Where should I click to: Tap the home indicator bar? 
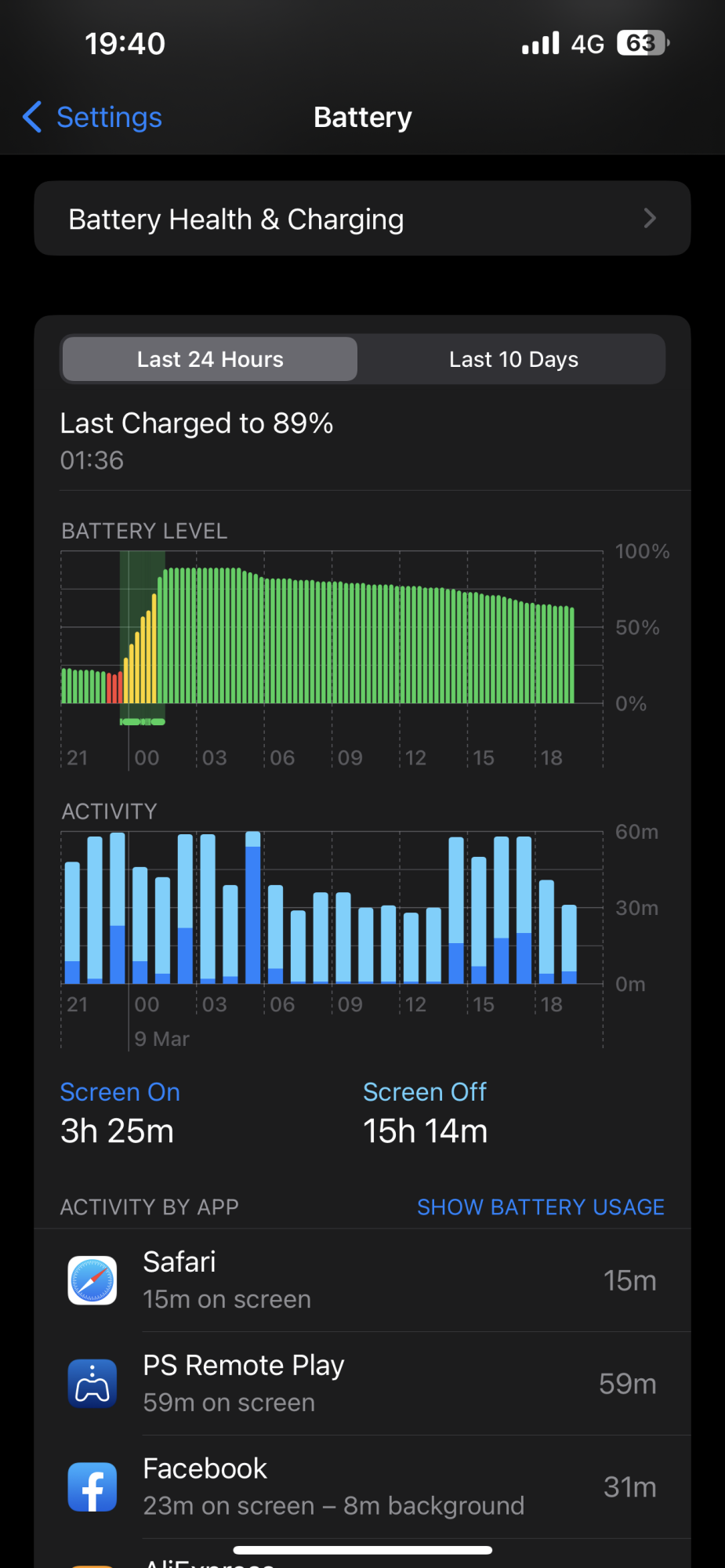(x=362, y=1550)
